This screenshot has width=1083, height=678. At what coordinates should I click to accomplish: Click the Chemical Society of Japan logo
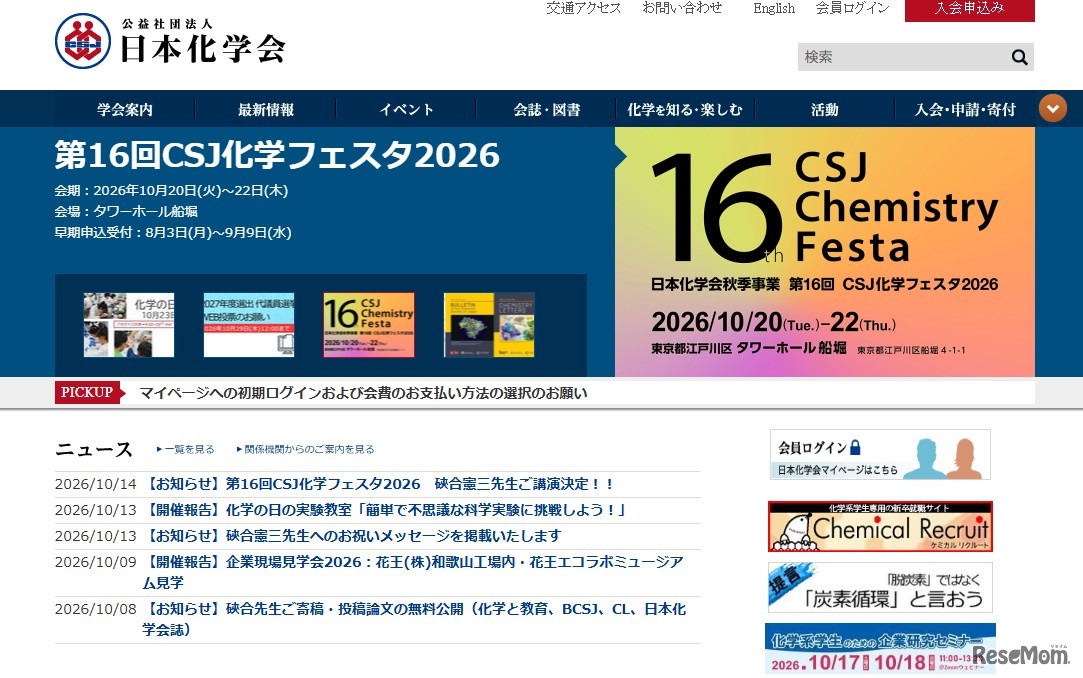pyautogui.click(x=170, y=41)
